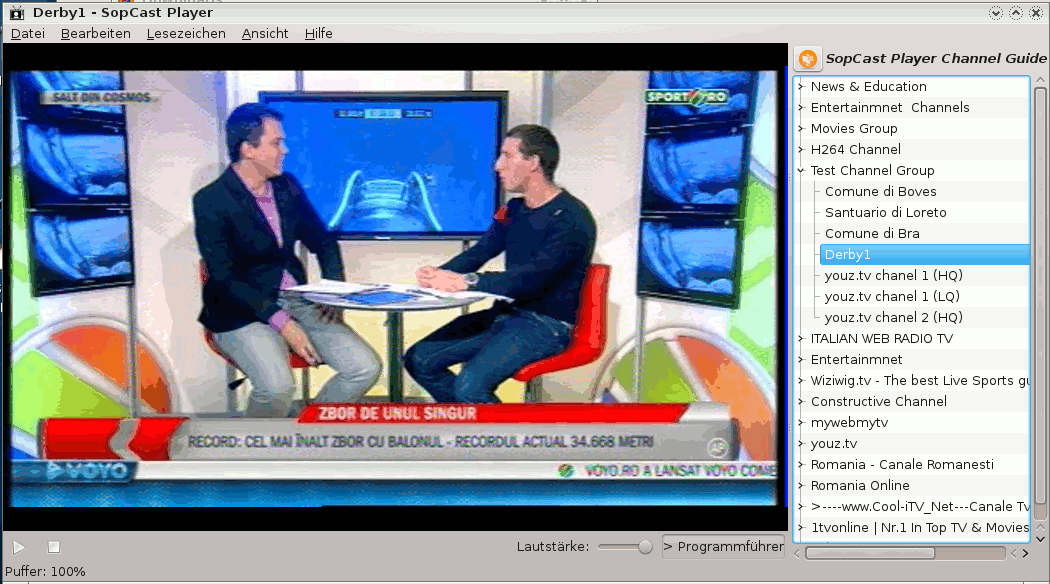
Task: Click the mywebmytv label
Action: pyautogui.click(x=849, y=423)
